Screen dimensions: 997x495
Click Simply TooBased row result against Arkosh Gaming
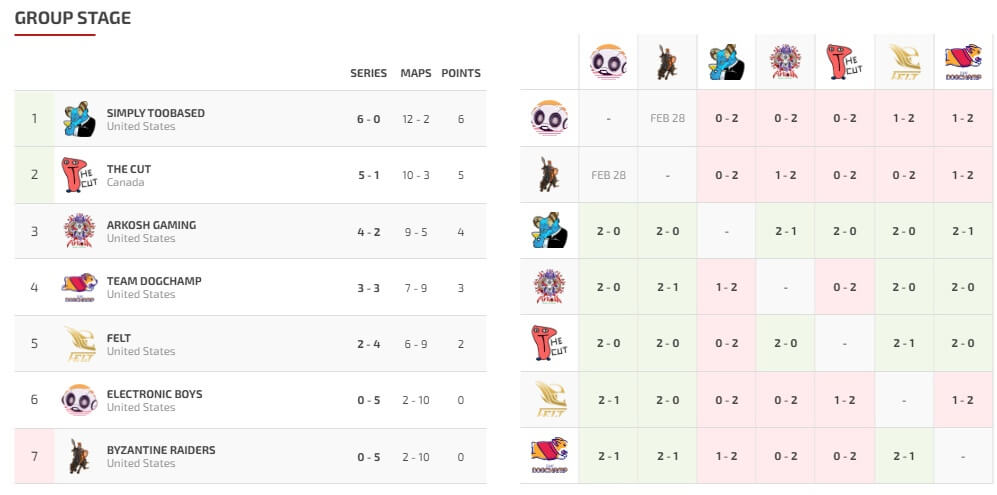(x=785, y=231)
